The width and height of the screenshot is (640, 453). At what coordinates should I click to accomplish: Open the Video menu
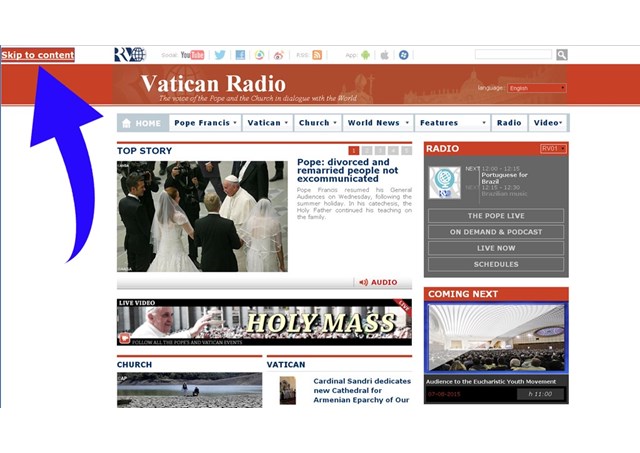click(x=548, y=123)
